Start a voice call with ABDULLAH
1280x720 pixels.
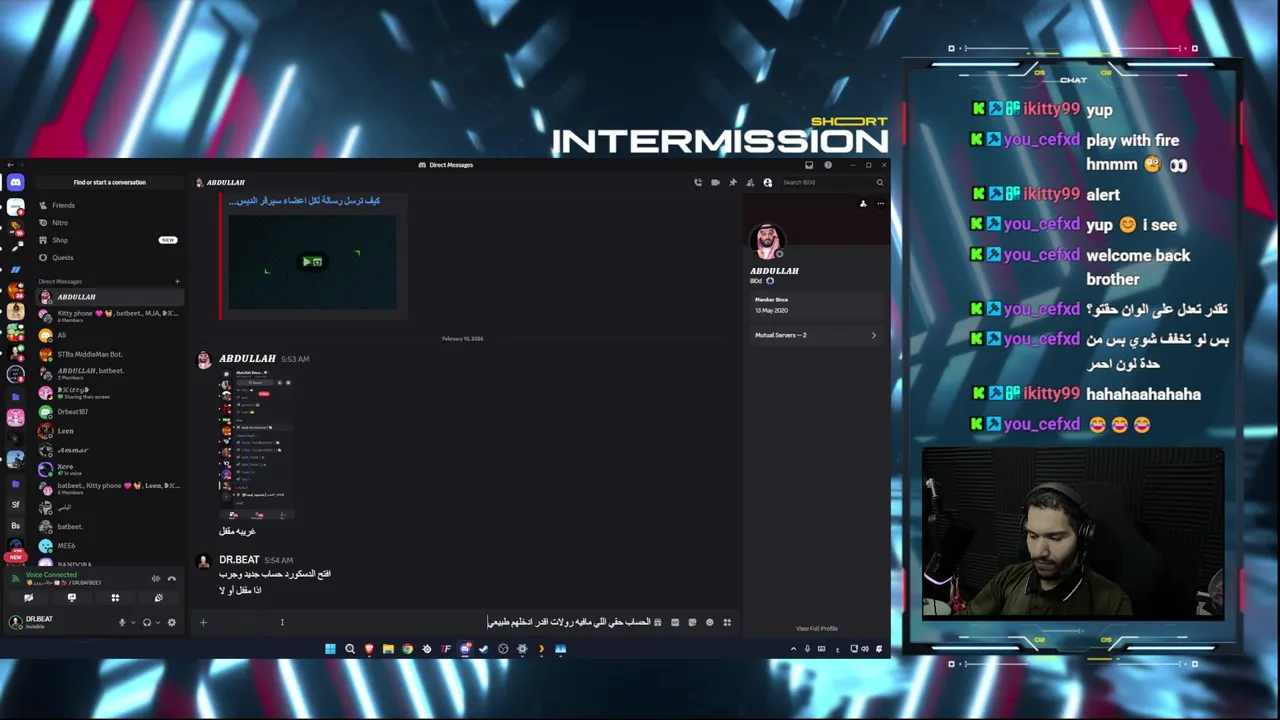click(698, 182)
